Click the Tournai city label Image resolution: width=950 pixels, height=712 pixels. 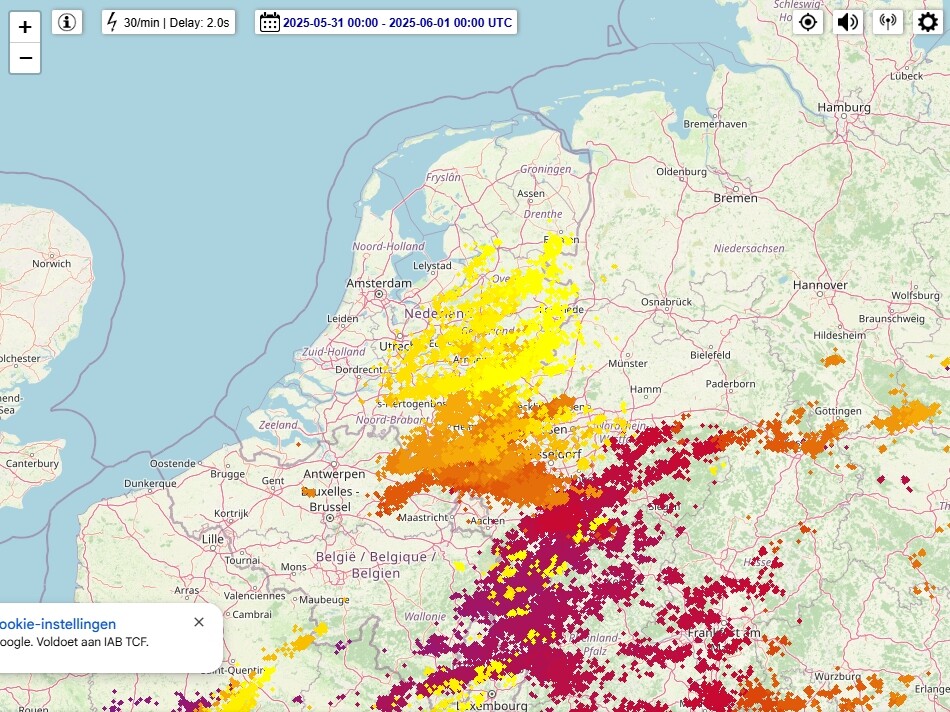click(x=242, y=561)
